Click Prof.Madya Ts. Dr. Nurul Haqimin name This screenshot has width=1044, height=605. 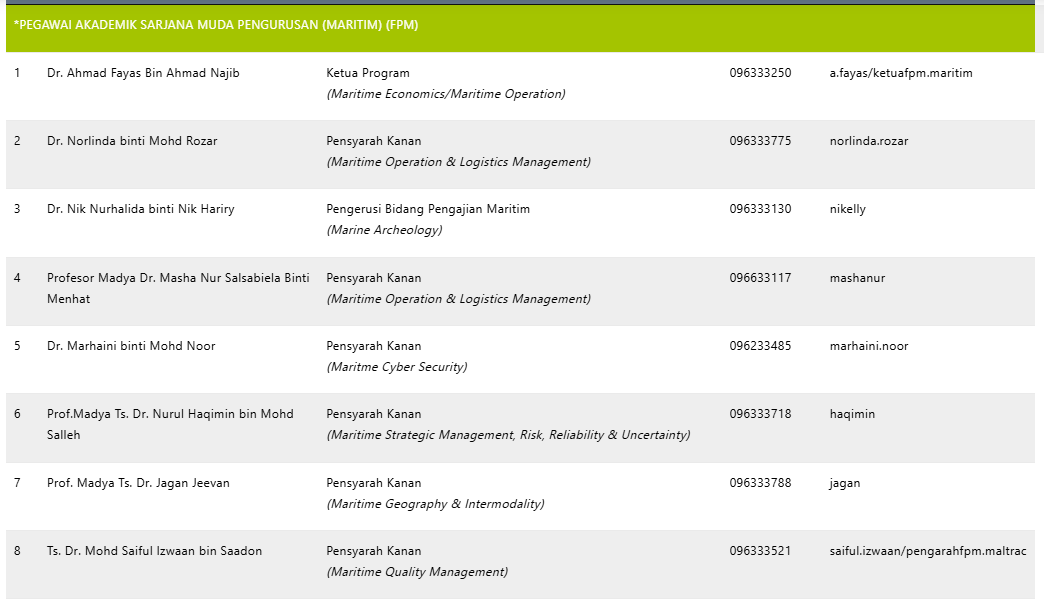[x=170, y=414]
